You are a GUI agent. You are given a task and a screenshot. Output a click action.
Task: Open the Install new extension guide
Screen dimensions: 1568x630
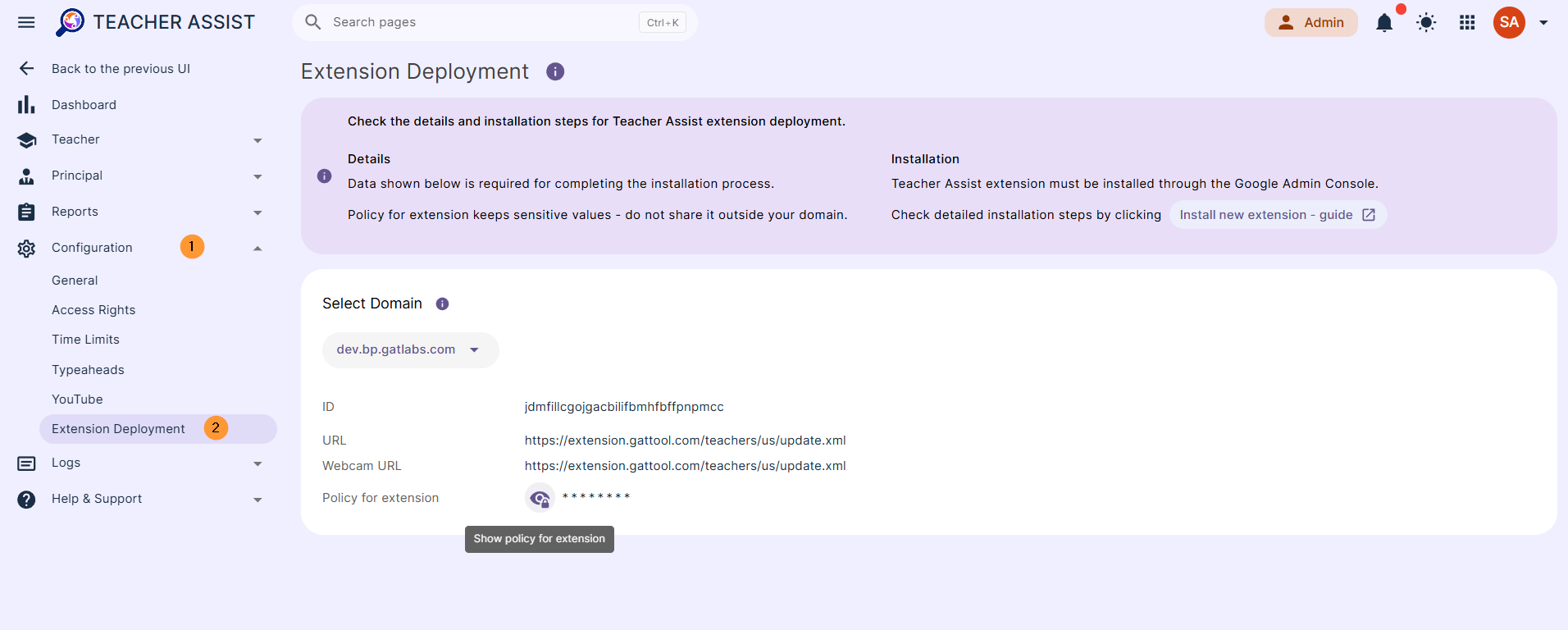pyautogui.click(x=1278, y=215)
